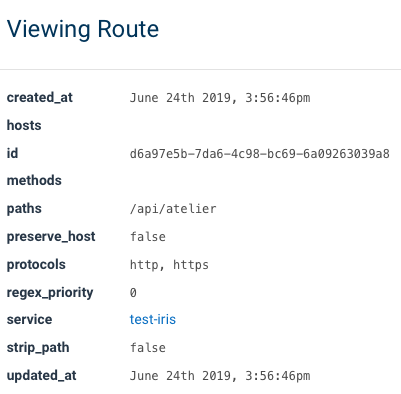The width and height of the screenshot is (401, 394).
Task: Click the paths field label
Action: 24,209
